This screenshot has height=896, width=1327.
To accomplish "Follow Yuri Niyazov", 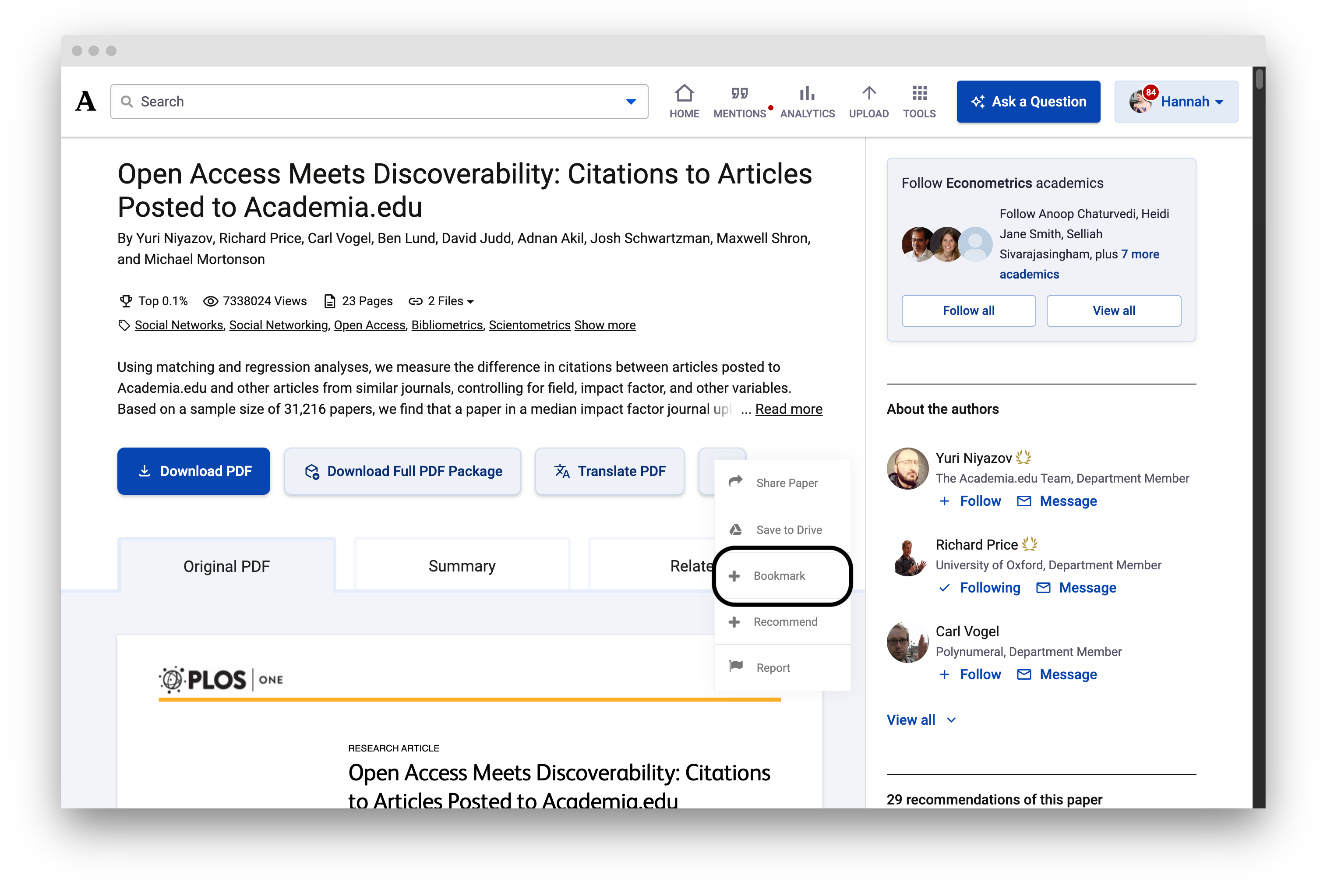I will click(970, 501).
